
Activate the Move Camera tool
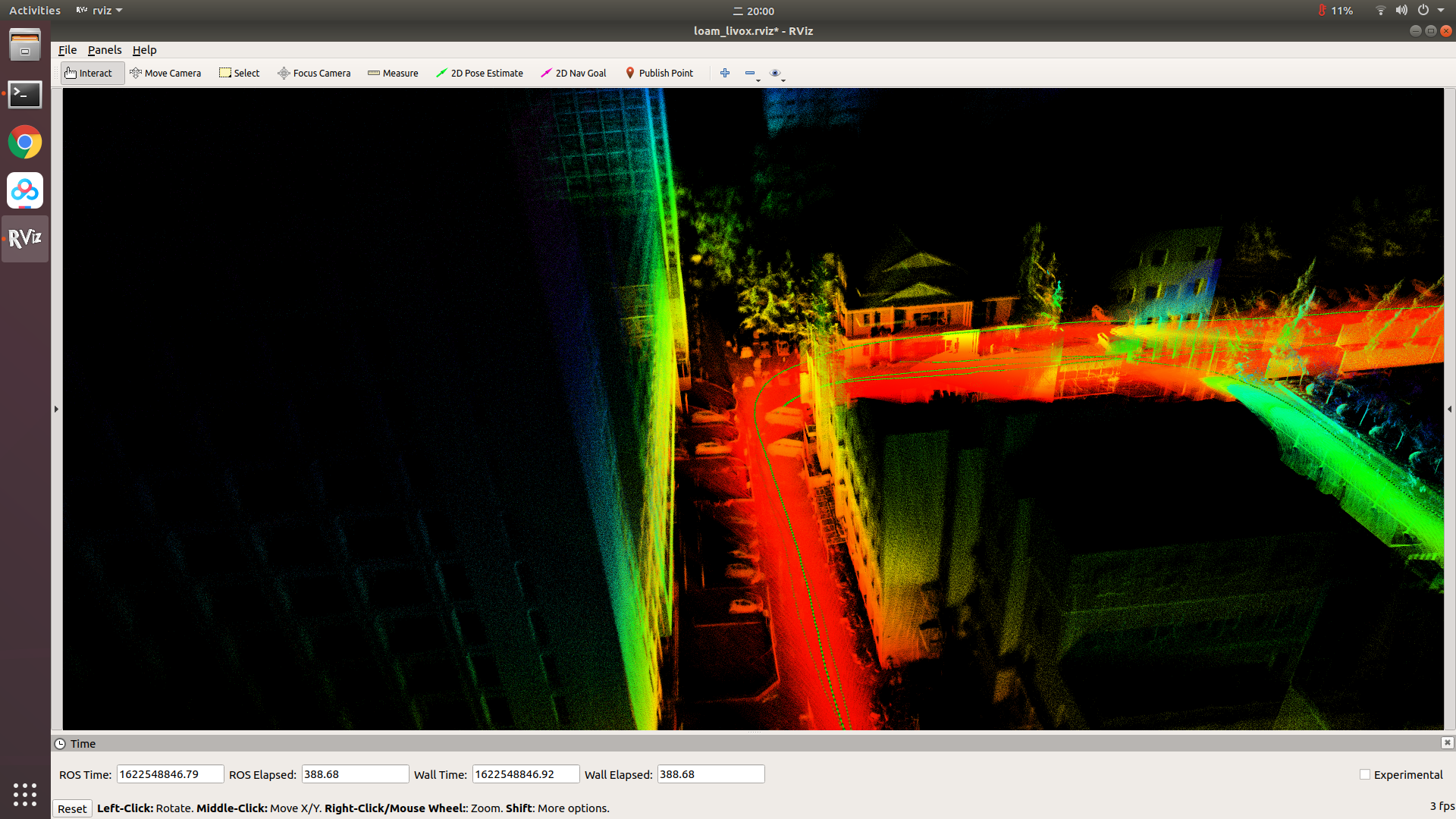165,73
